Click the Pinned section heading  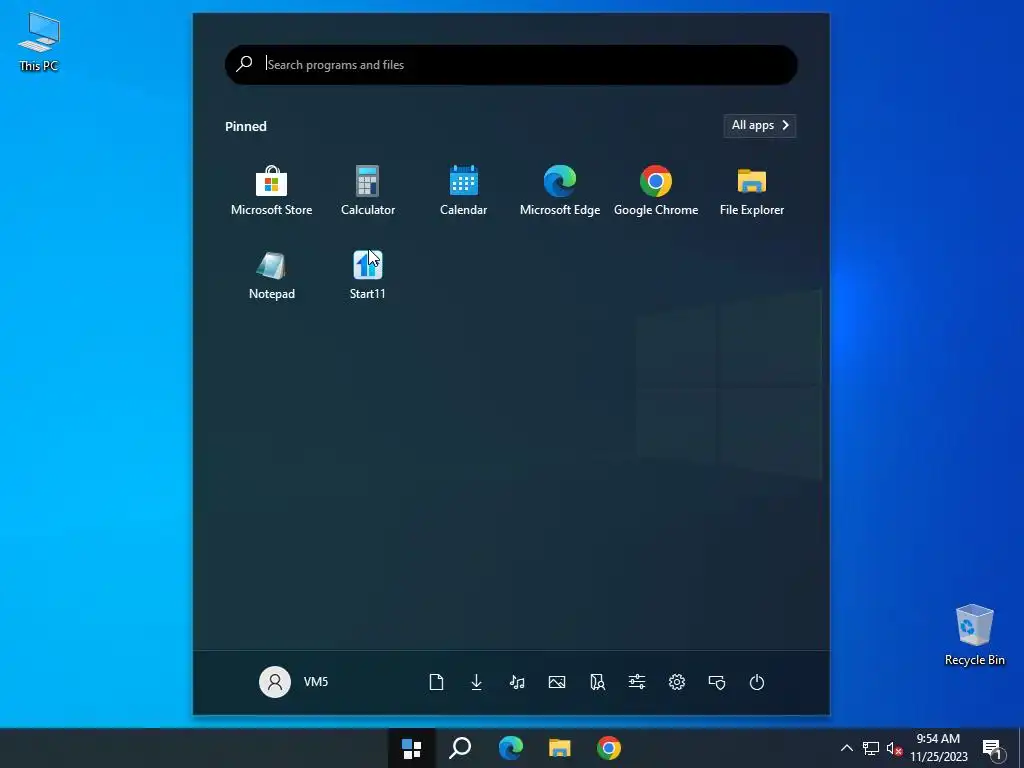[246, 126]
